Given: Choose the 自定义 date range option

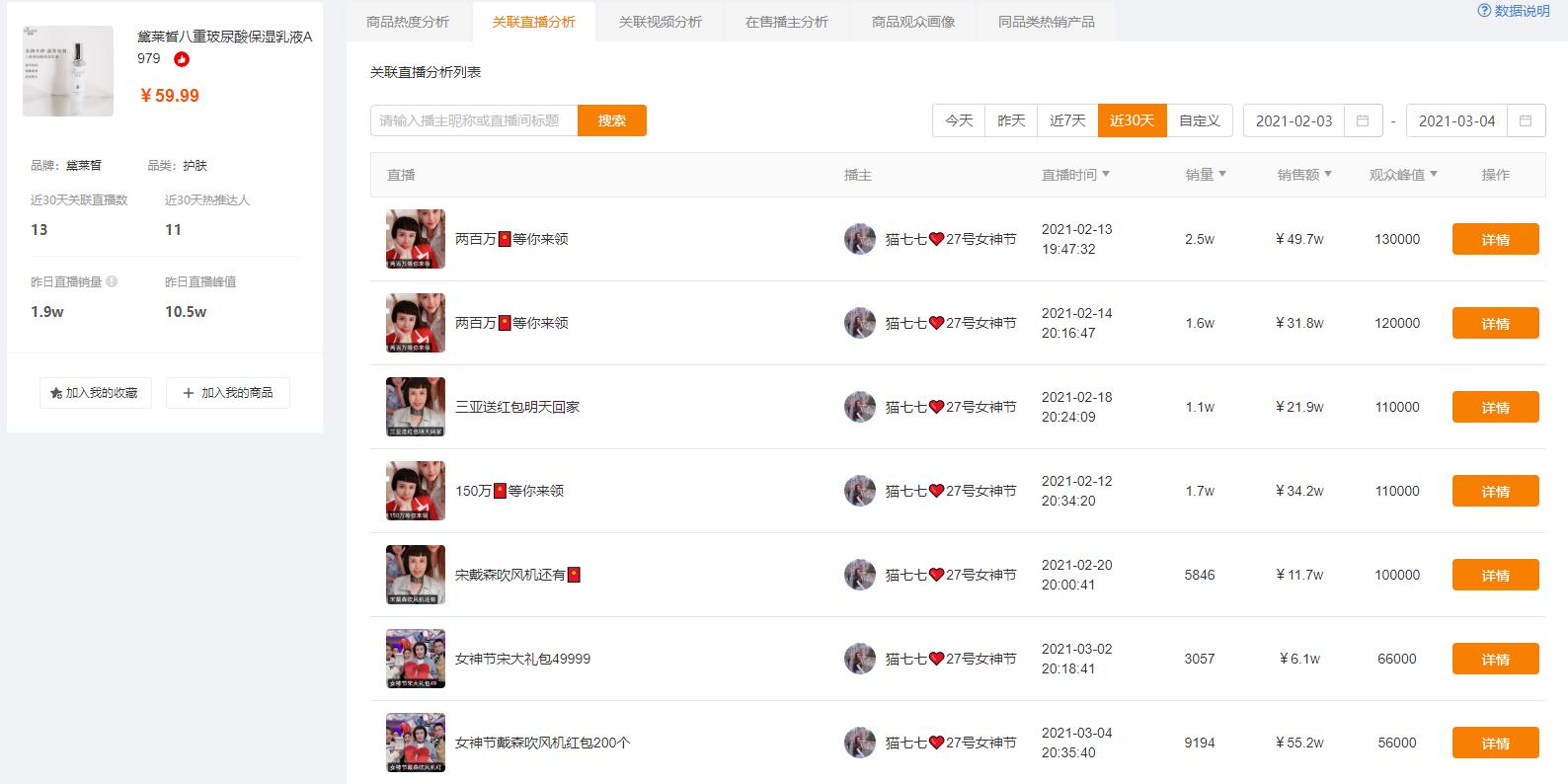Looking at the screenshot, I should (1200, 120).
